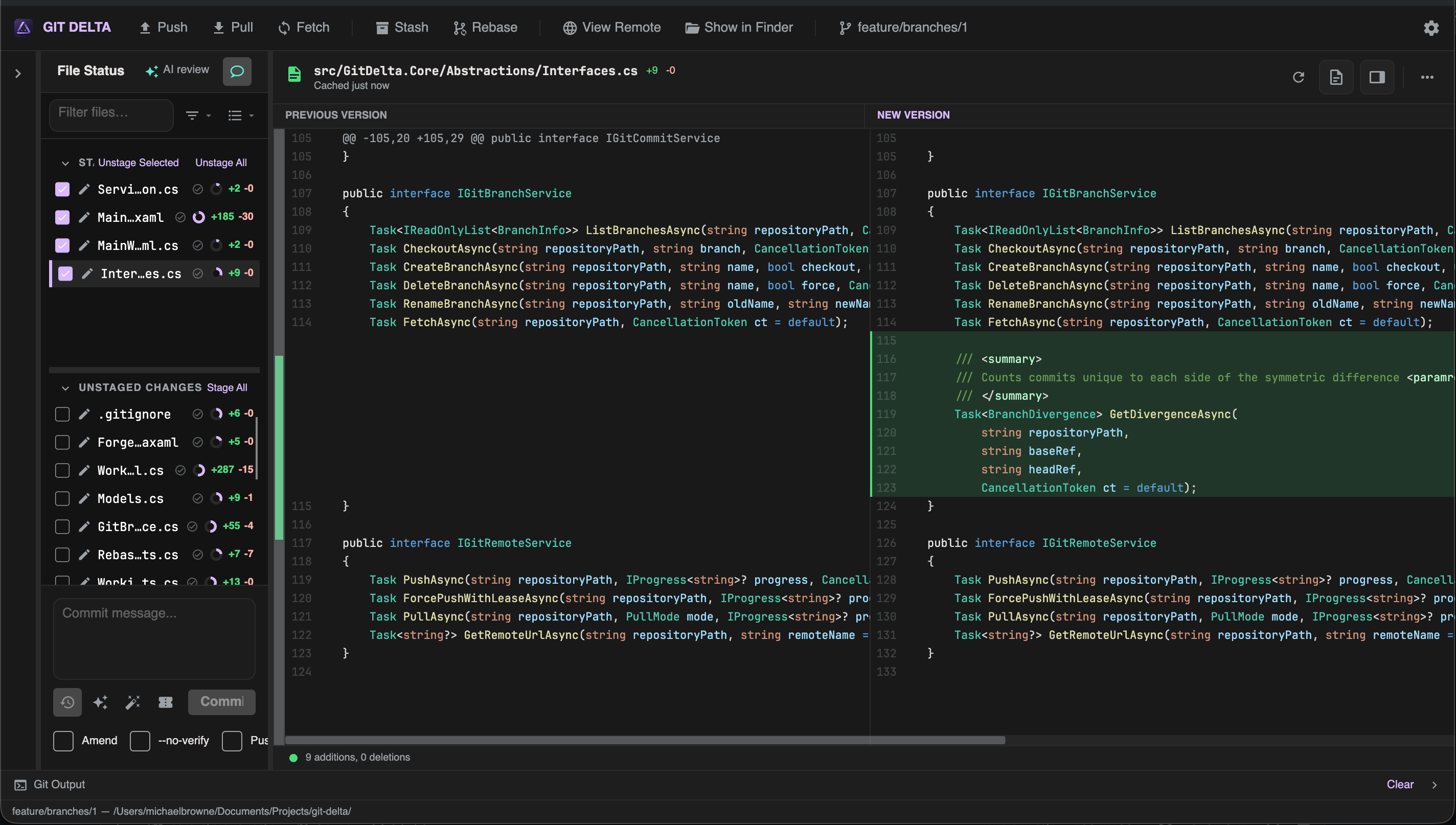
Task: Click Show in Finder
Action: pos(739,27)
